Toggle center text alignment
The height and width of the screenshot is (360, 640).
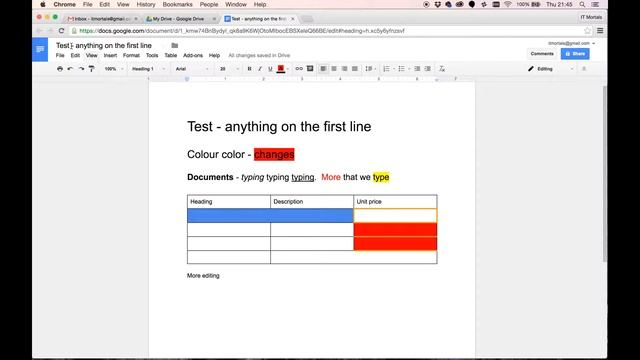click(x=334, y=69)
